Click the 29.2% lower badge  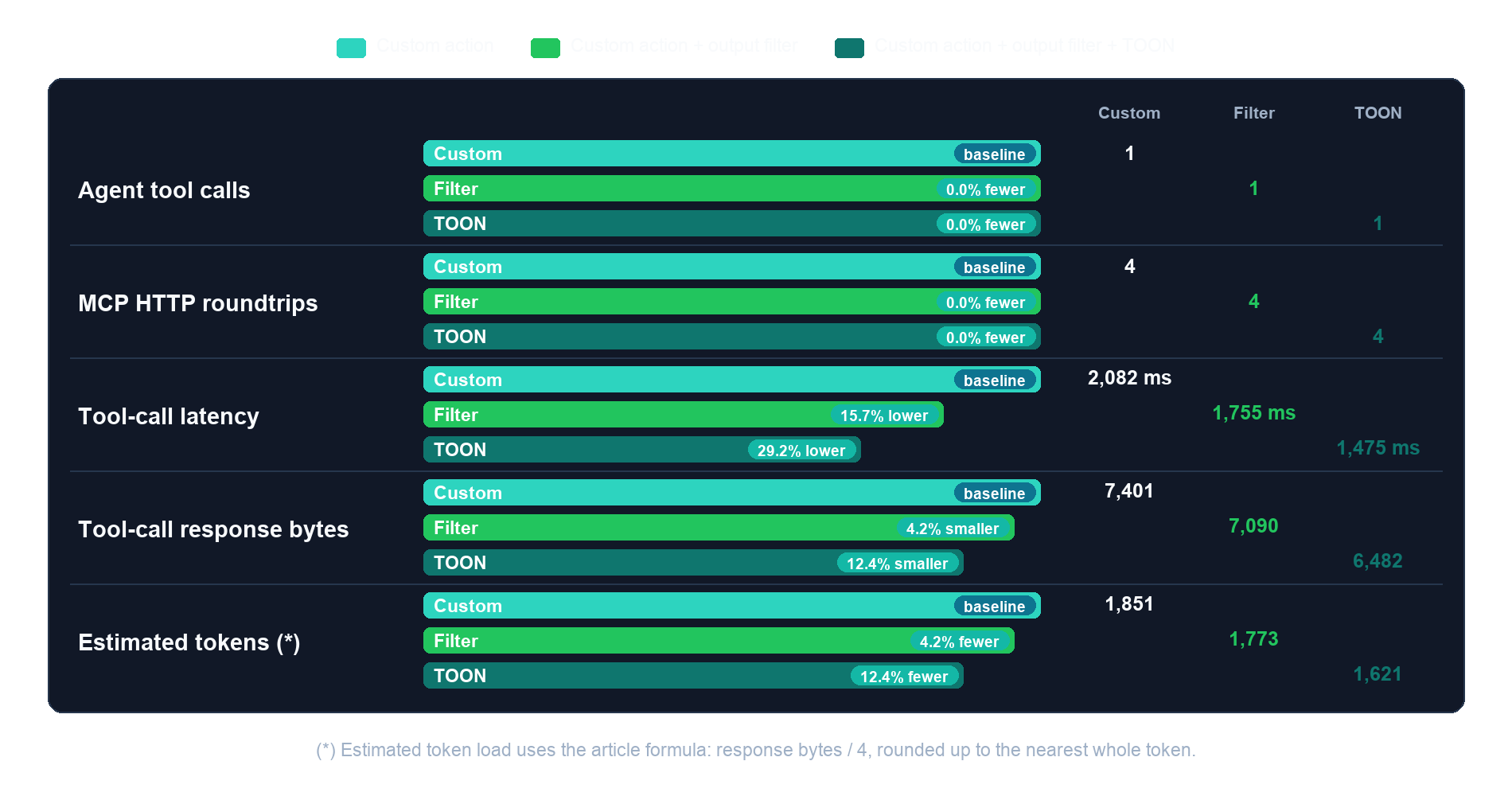(802, 451)
